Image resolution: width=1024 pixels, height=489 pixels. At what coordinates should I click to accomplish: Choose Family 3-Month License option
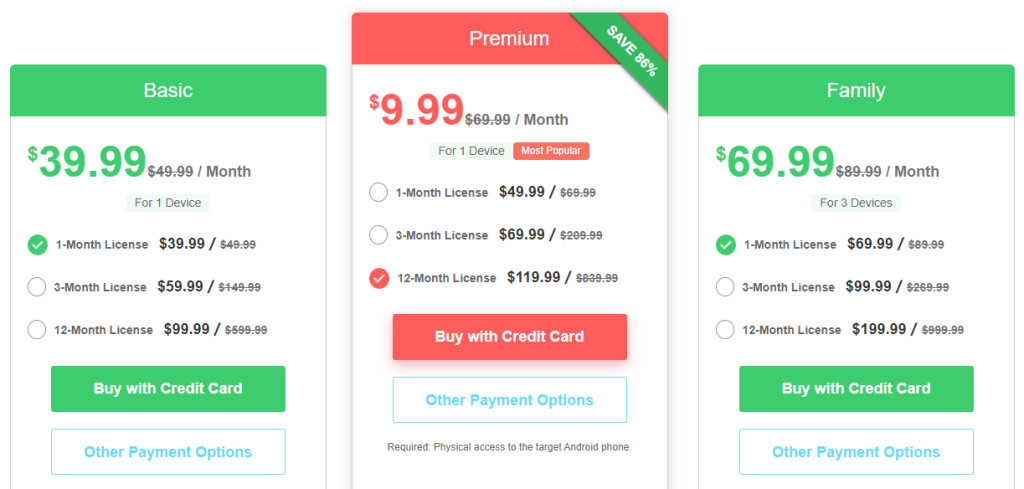tap(725, 287)
